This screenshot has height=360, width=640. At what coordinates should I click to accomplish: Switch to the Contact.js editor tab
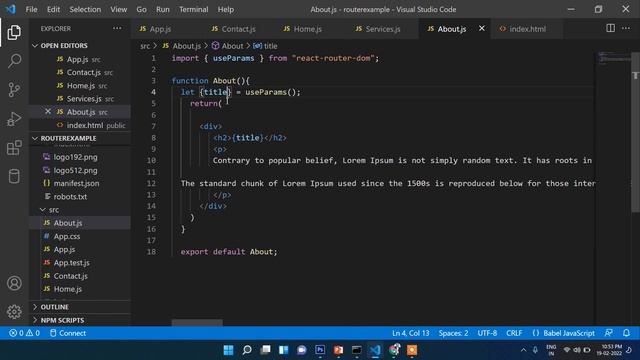[x=239, y=29]
